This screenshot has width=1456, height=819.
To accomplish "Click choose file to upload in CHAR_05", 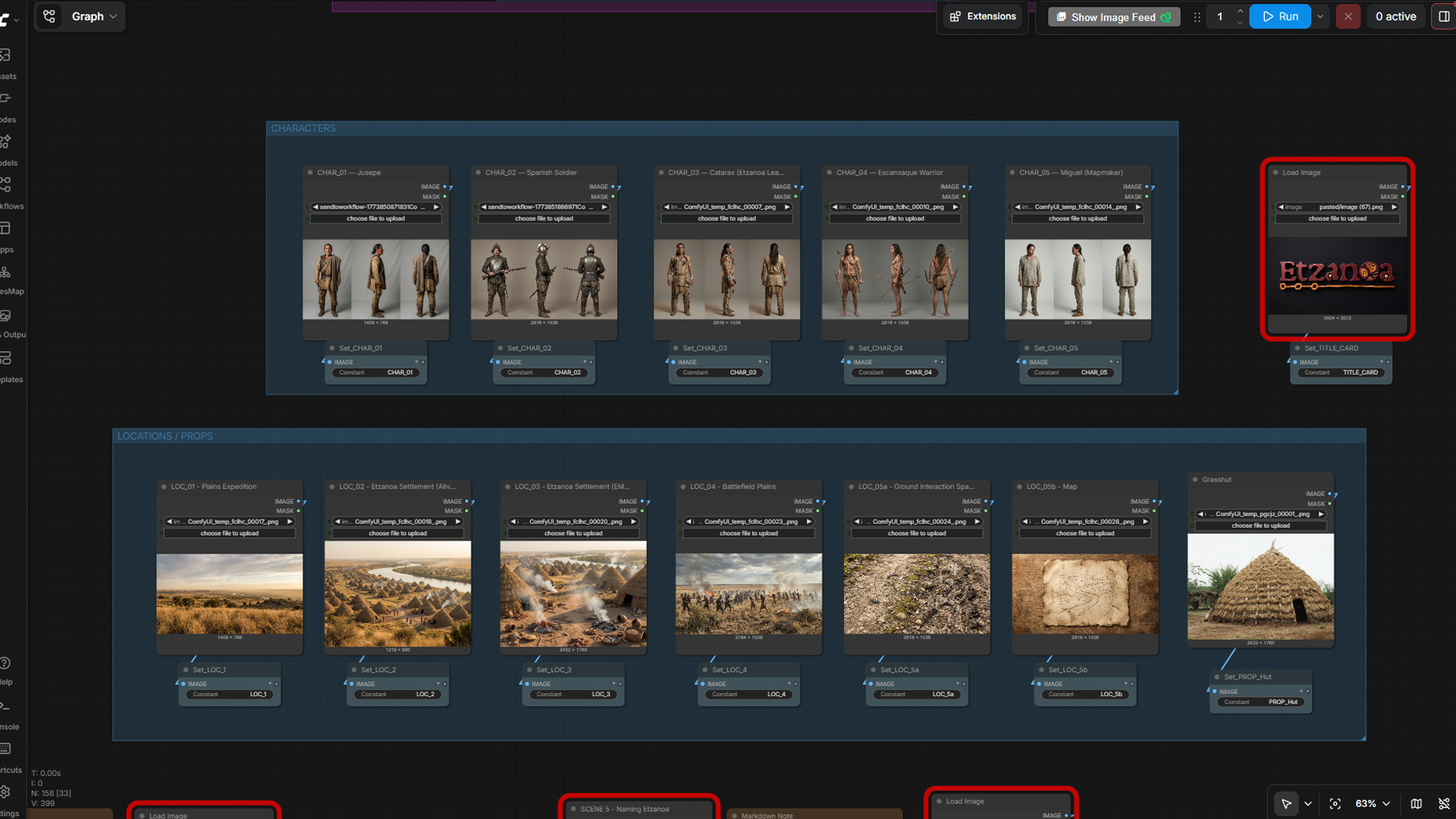I will click(1078, 218).
